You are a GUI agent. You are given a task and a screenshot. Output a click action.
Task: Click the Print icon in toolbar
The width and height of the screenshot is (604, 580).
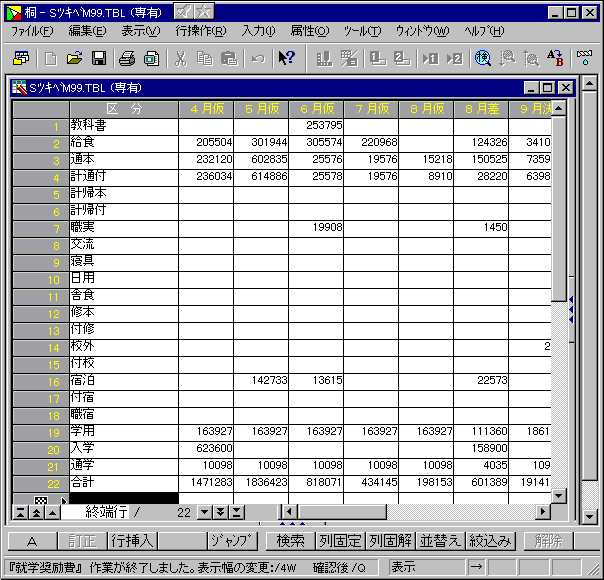[128, 59]
